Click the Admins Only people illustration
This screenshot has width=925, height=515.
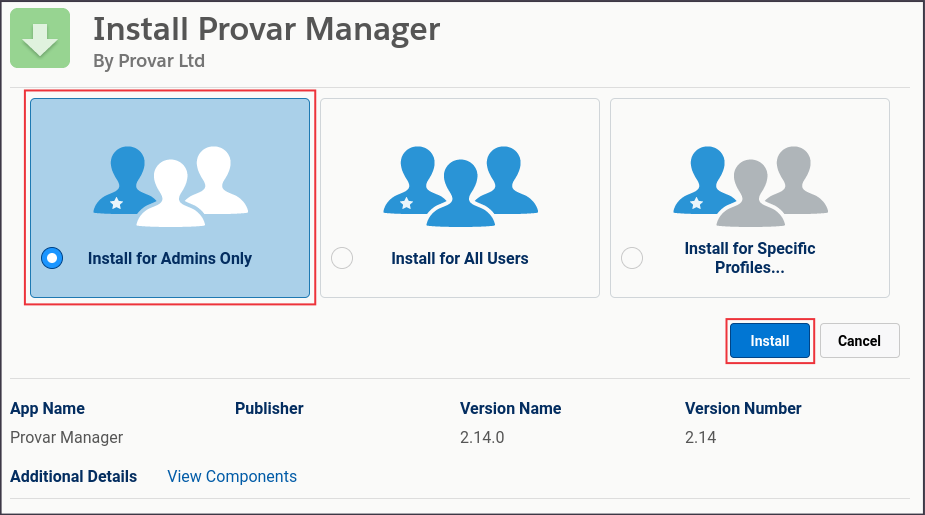[x=170, y=186]
